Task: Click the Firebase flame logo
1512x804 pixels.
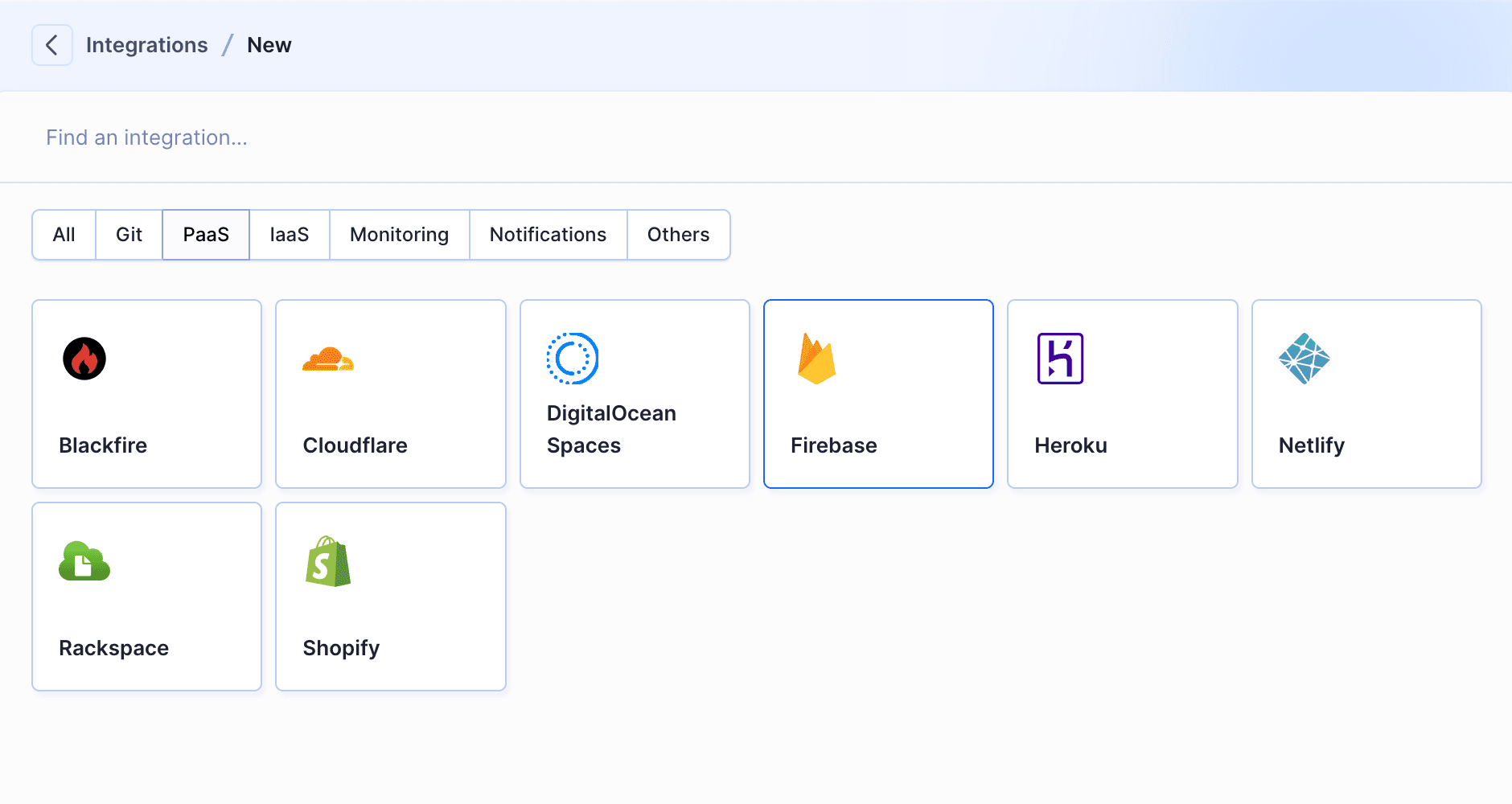Action: click(816, 359)
